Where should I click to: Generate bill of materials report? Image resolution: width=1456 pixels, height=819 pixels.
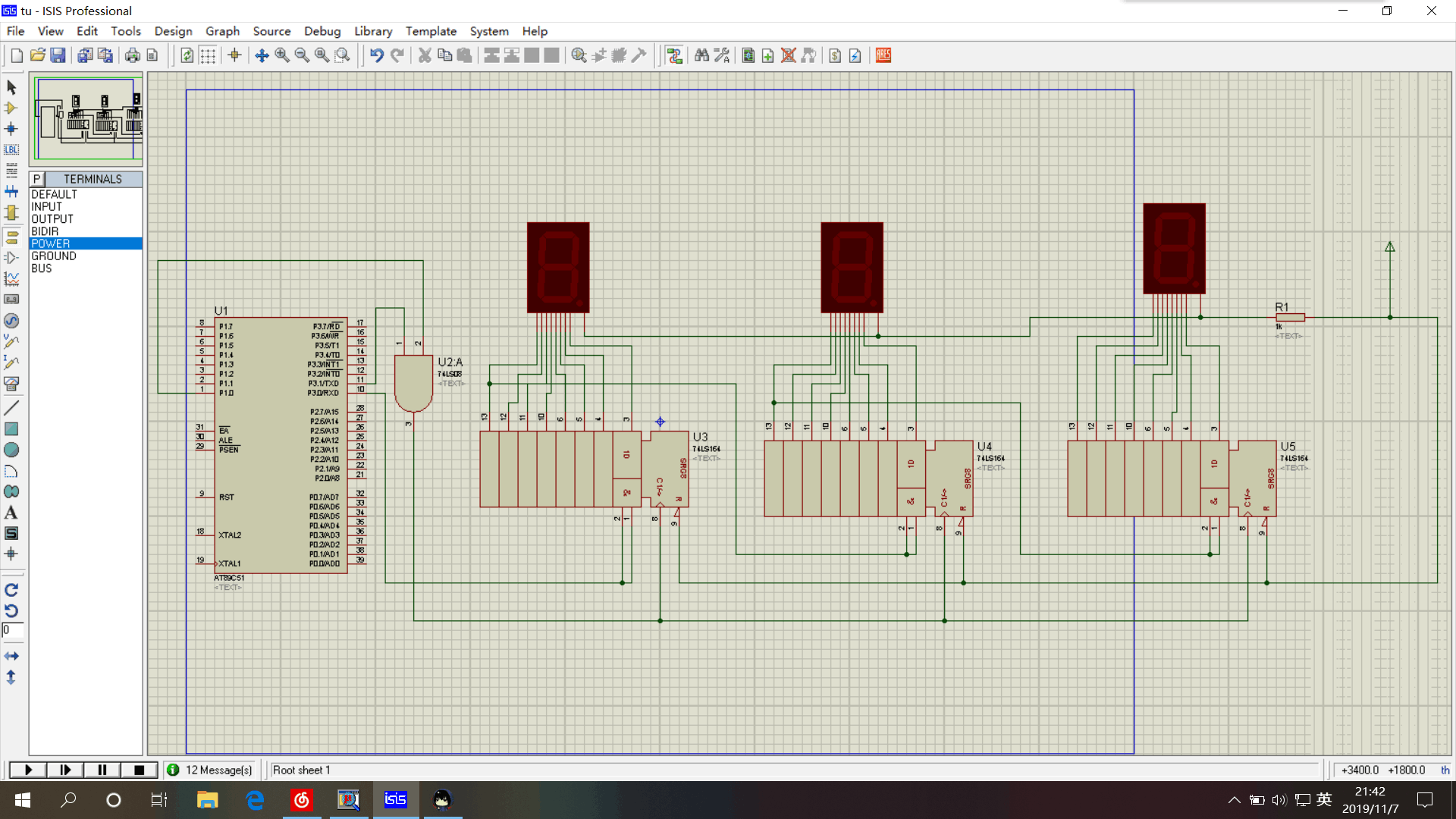[835, 55]
